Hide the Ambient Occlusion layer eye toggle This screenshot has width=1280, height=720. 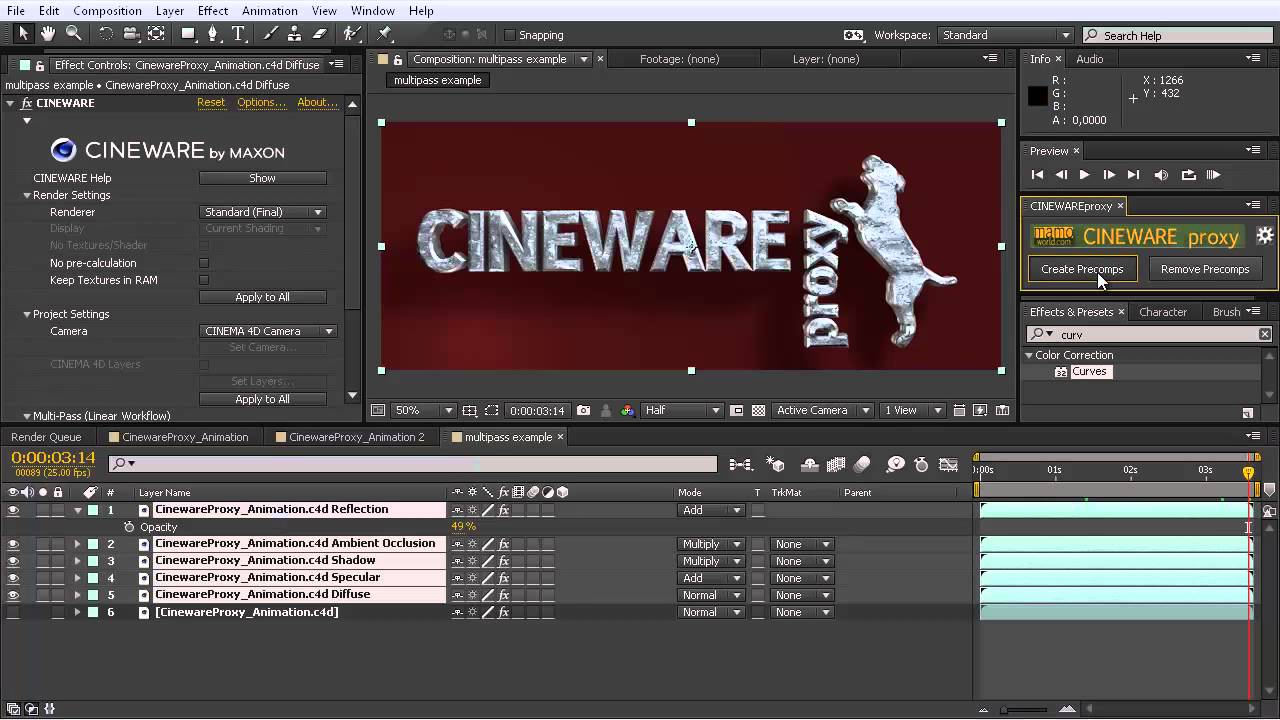pyautogui.click(x=13, y=544)
